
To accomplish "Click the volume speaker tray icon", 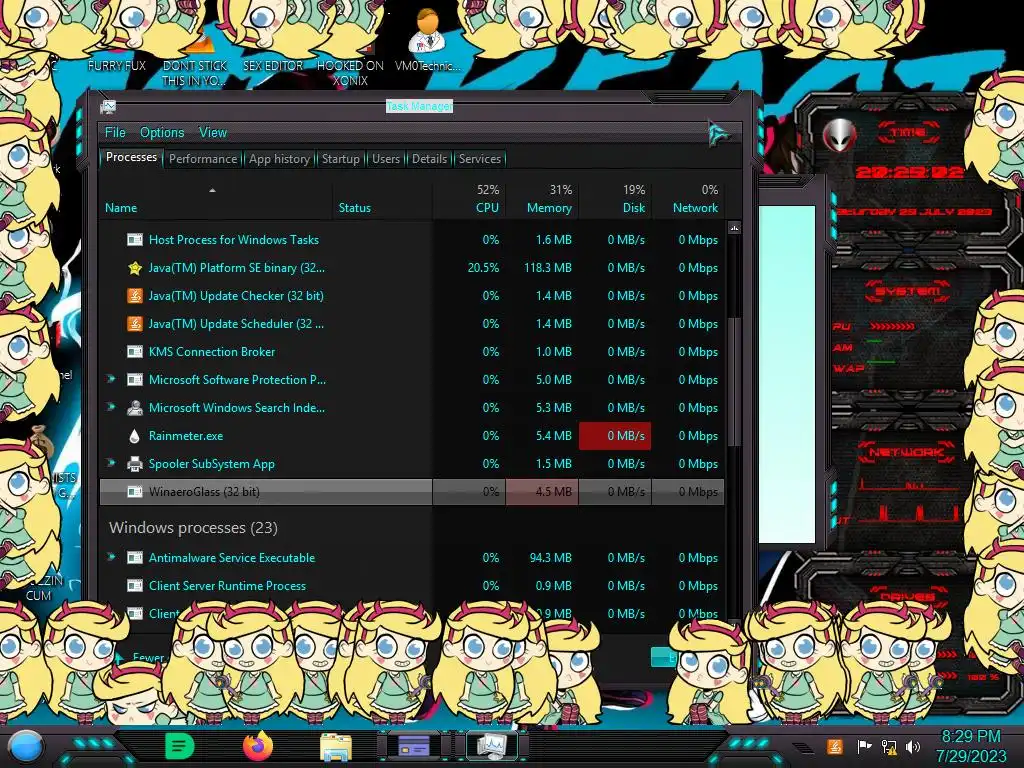I will 912,746.
